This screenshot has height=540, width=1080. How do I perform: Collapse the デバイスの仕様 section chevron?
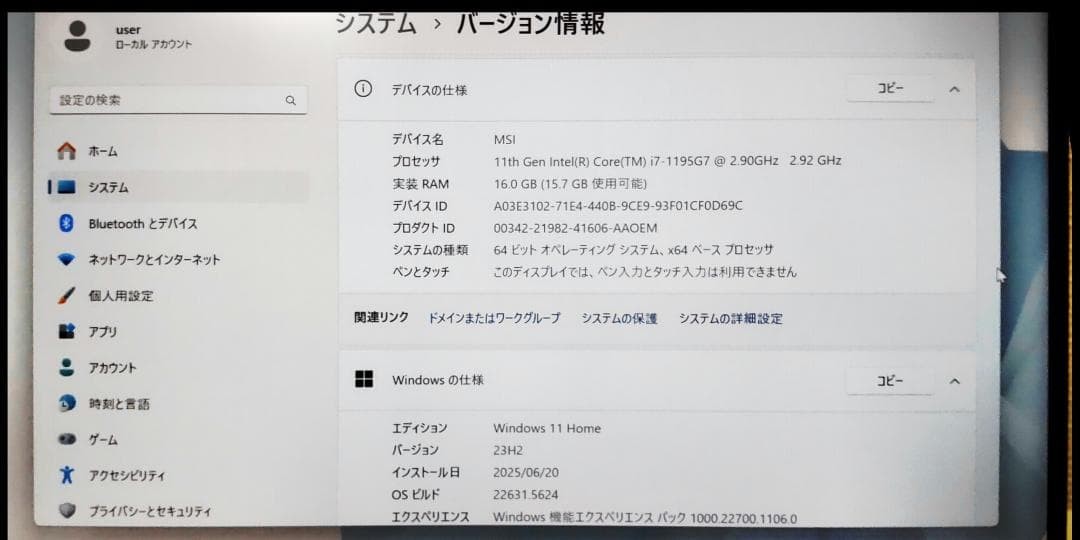point(954,89)
